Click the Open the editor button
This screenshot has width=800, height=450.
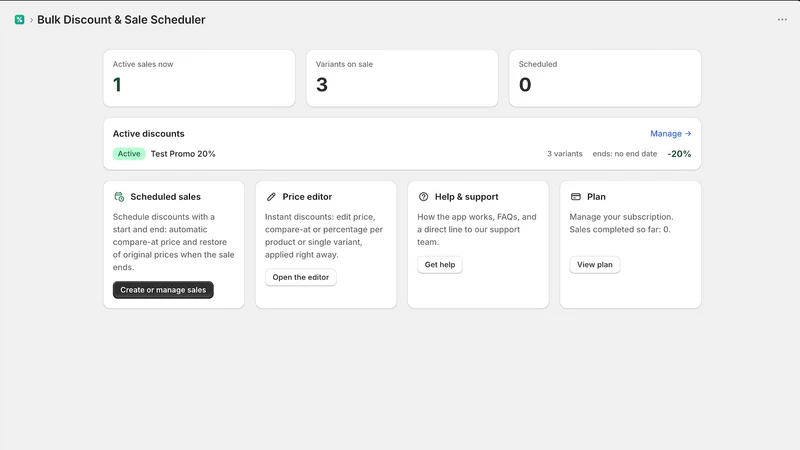click(301, 277)
